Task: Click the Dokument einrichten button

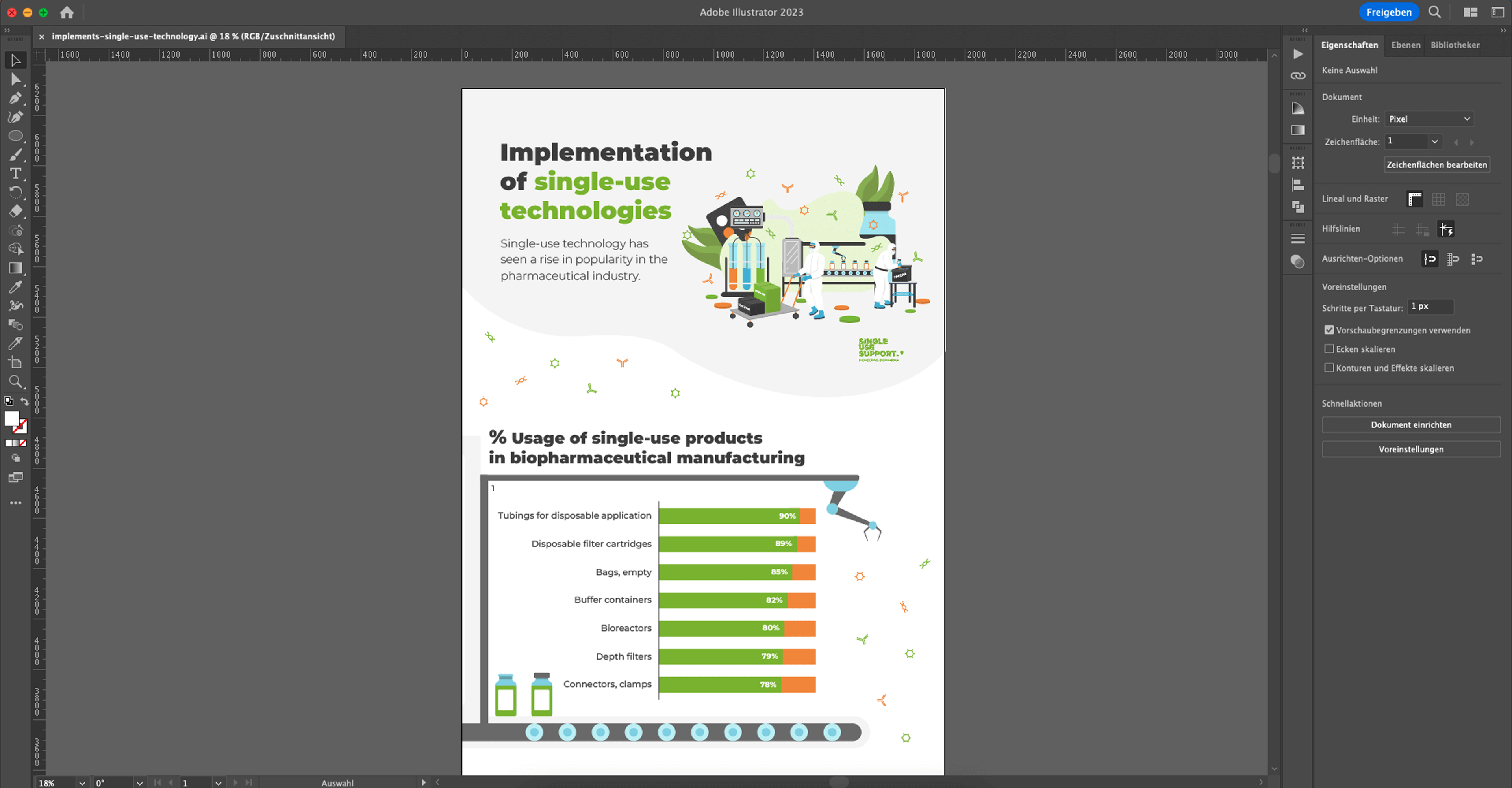Action: pyautogui.click(x=1410, y=424)
